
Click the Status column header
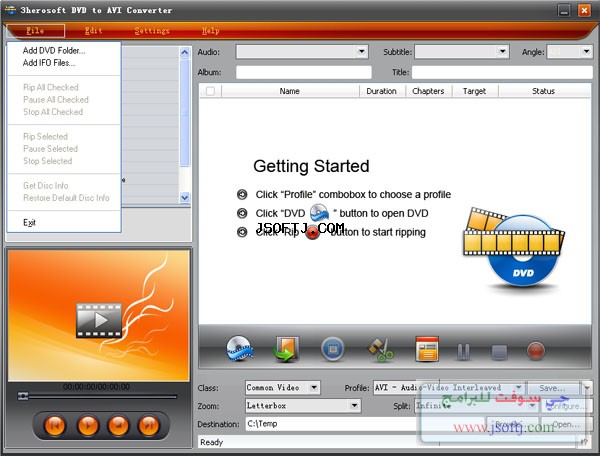pos(544,91)
